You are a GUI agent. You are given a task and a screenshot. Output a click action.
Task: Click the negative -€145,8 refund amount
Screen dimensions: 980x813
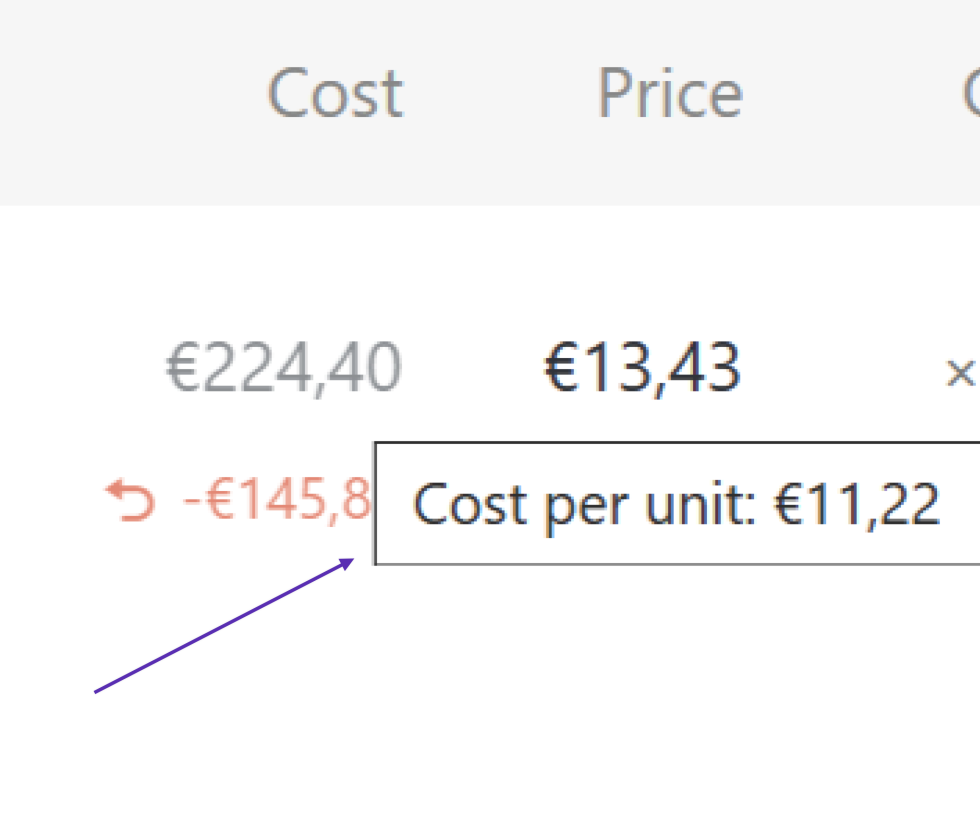(277, 500)
